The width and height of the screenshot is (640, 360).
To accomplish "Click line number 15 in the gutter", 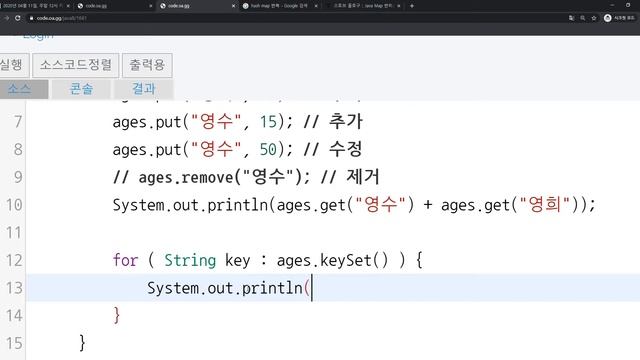I will (x=14, y=344).
